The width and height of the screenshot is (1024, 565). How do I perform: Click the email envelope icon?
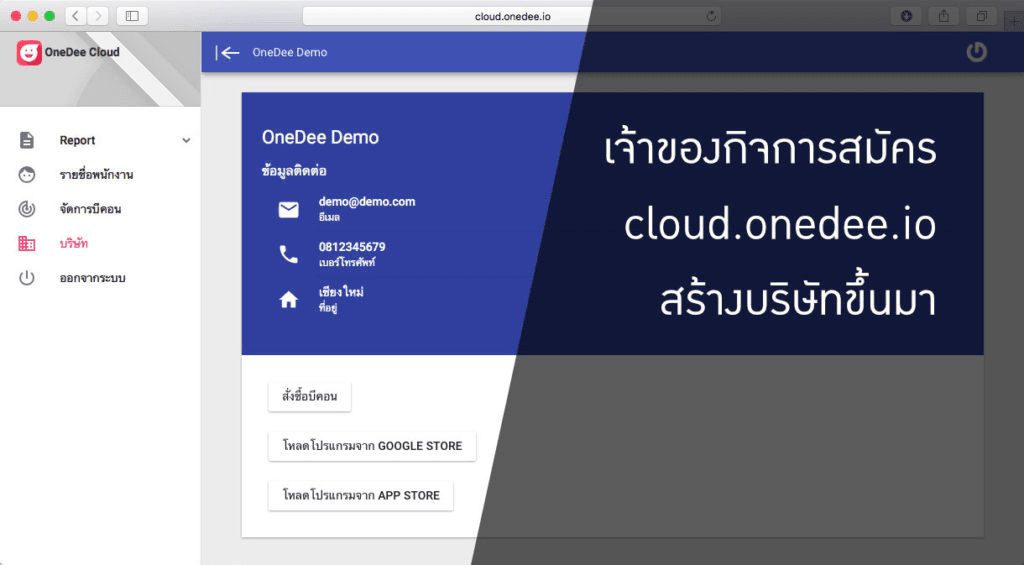(x=289, y=209)
